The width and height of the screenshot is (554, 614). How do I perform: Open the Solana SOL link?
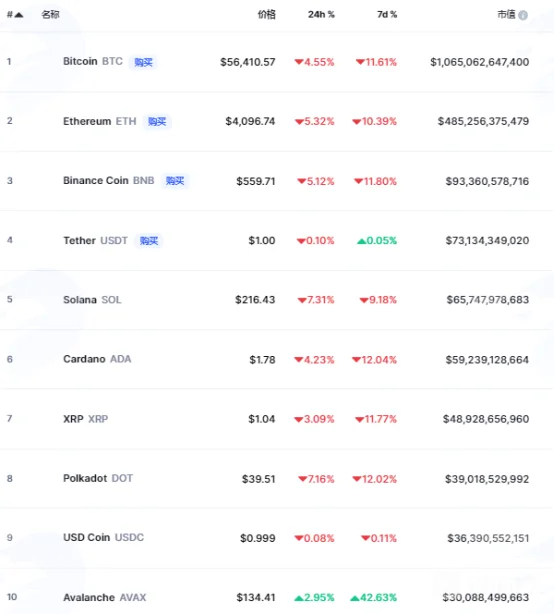(92, 300)
